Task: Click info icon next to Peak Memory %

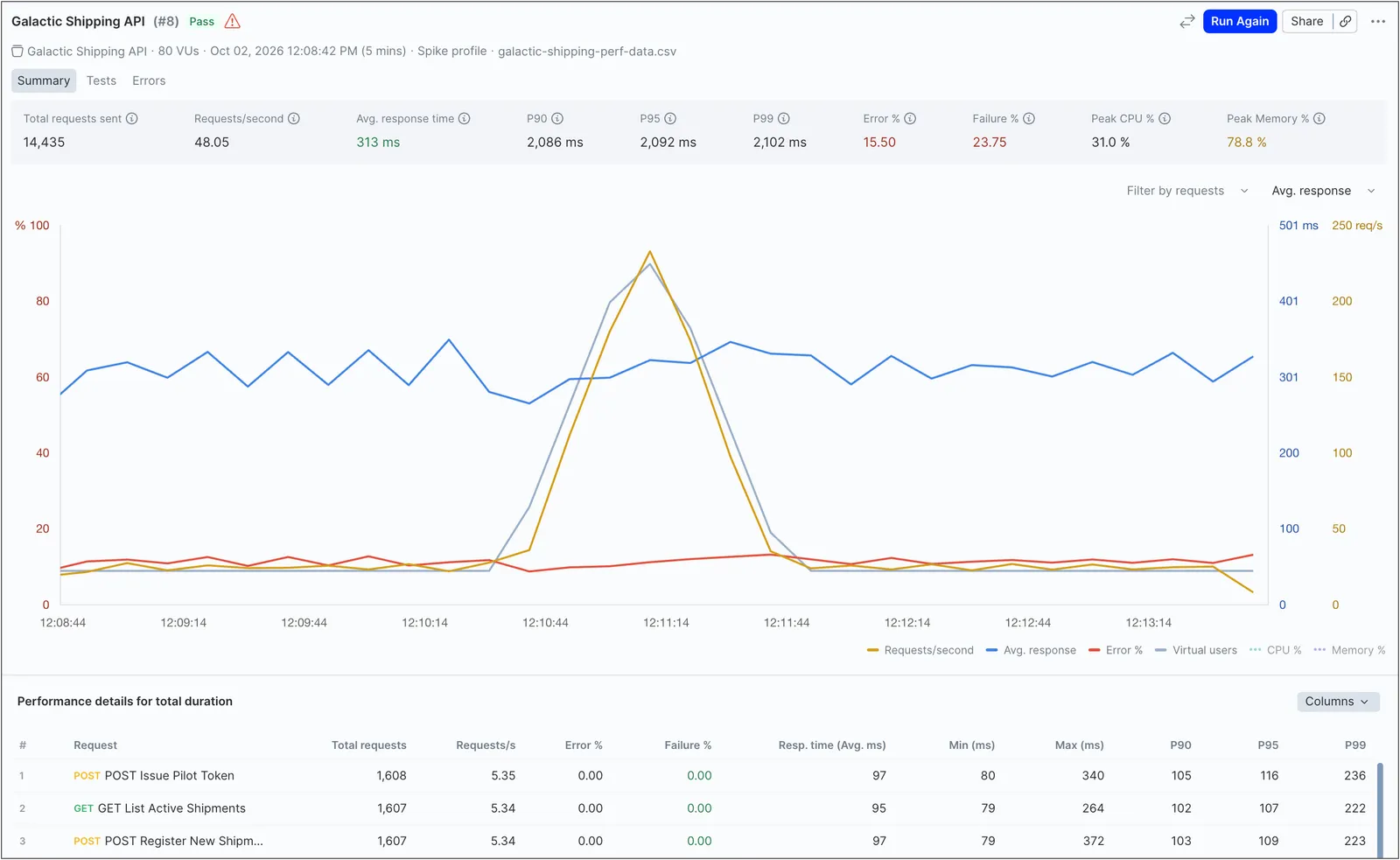Action: click(1319, 119)
